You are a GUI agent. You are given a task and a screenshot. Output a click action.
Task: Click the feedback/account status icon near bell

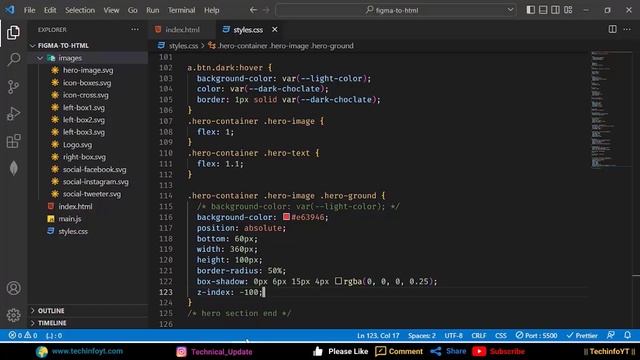[x=611, y=335]
